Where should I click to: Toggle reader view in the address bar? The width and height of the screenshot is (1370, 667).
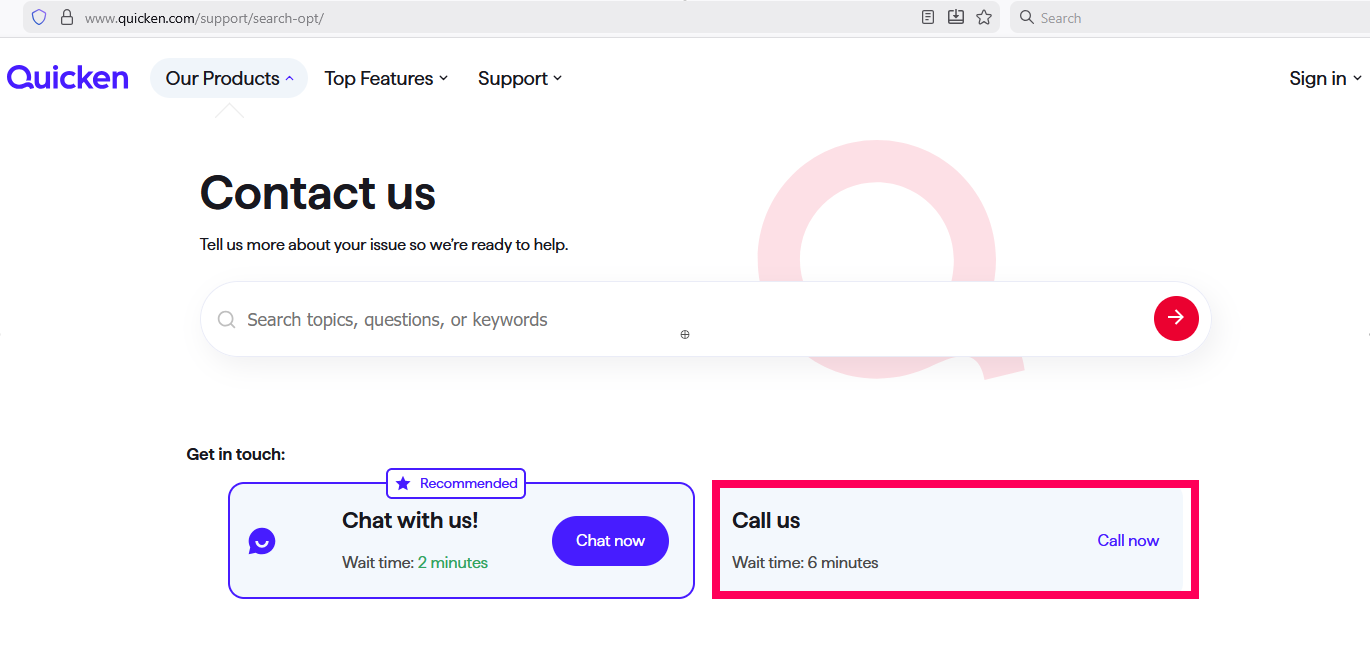[x=928, y=17]
